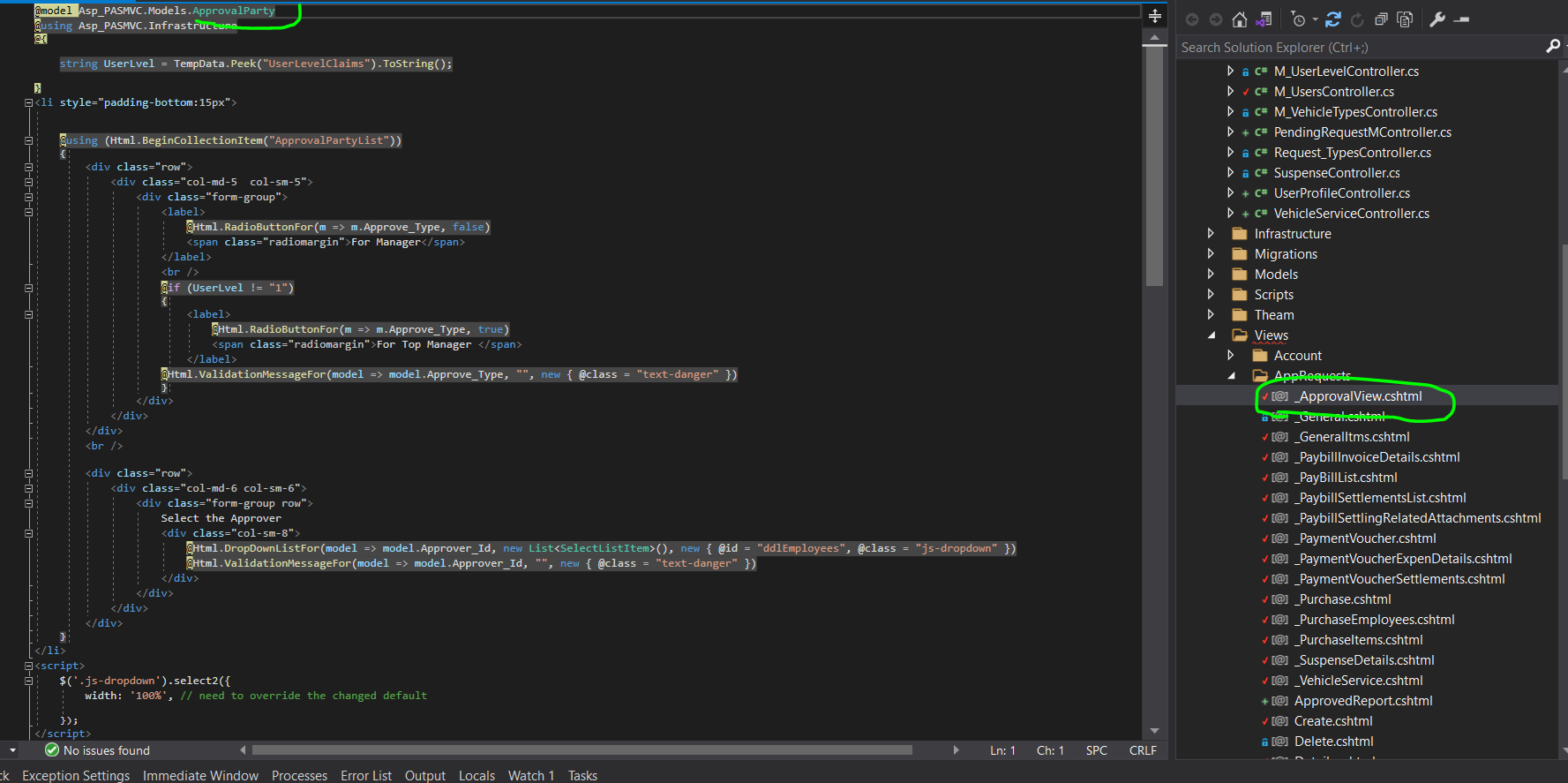Viewport: 1568px width, 783px height.
Task: Select Create.cshtml file
Action: tap(1333, 721)
